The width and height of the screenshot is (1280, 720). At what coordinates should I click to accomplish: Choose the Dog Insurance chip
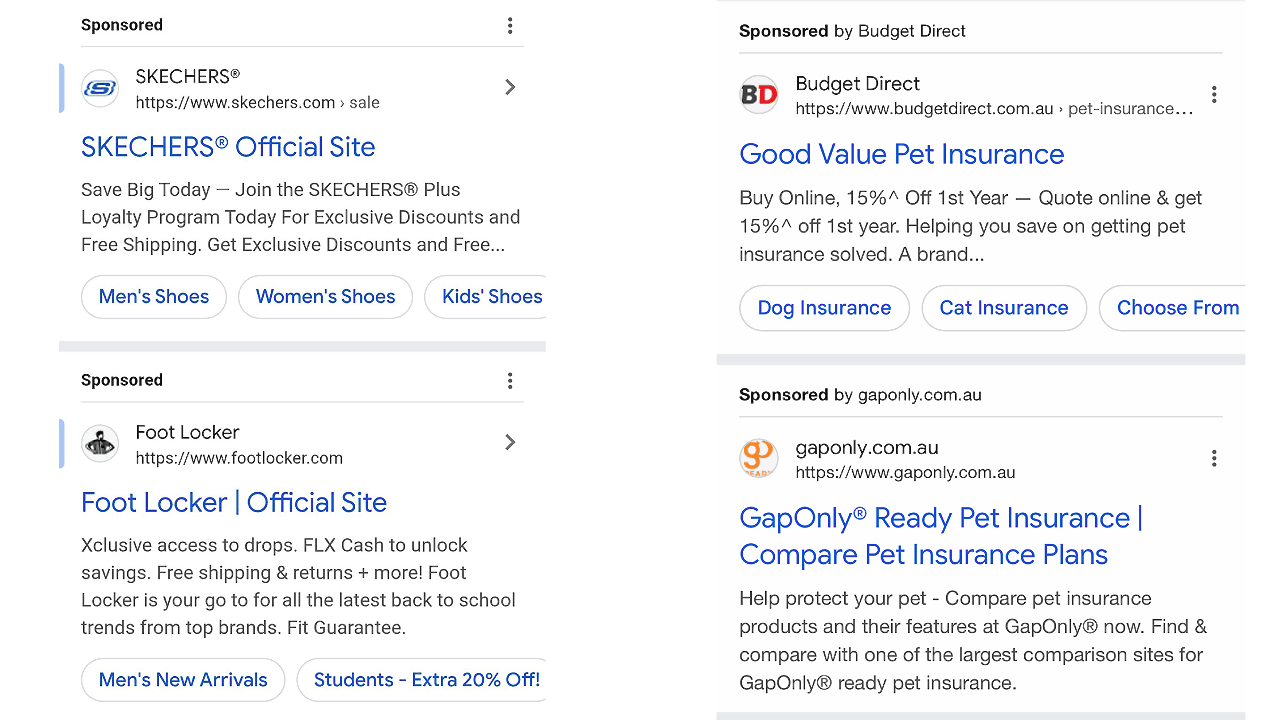click(x=824, y=308)
